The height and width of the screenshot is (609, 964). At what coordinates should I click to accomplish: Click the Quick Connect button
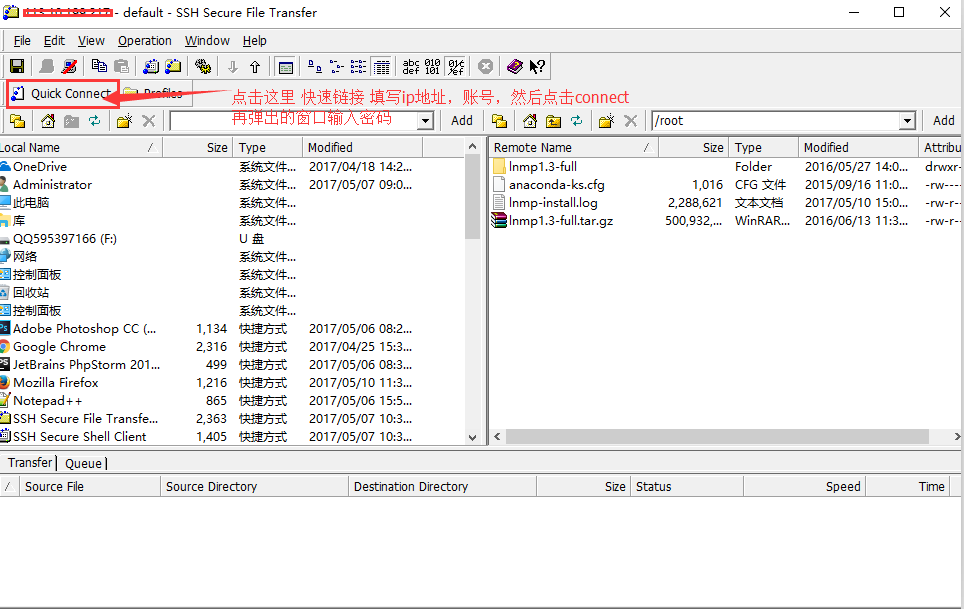62,94
